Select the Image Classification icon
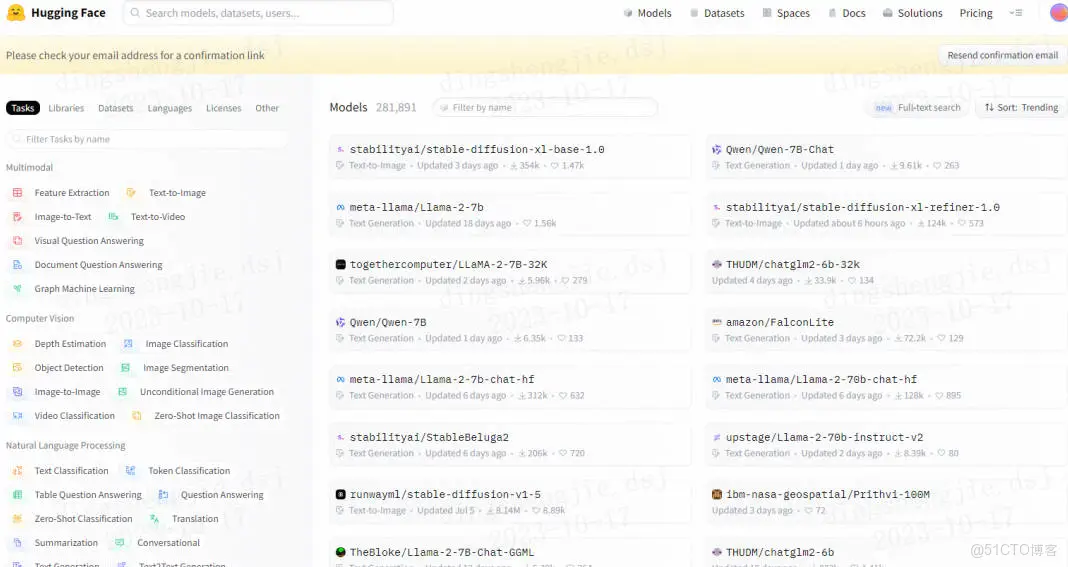1068x567 pixels. pos(128,344)
